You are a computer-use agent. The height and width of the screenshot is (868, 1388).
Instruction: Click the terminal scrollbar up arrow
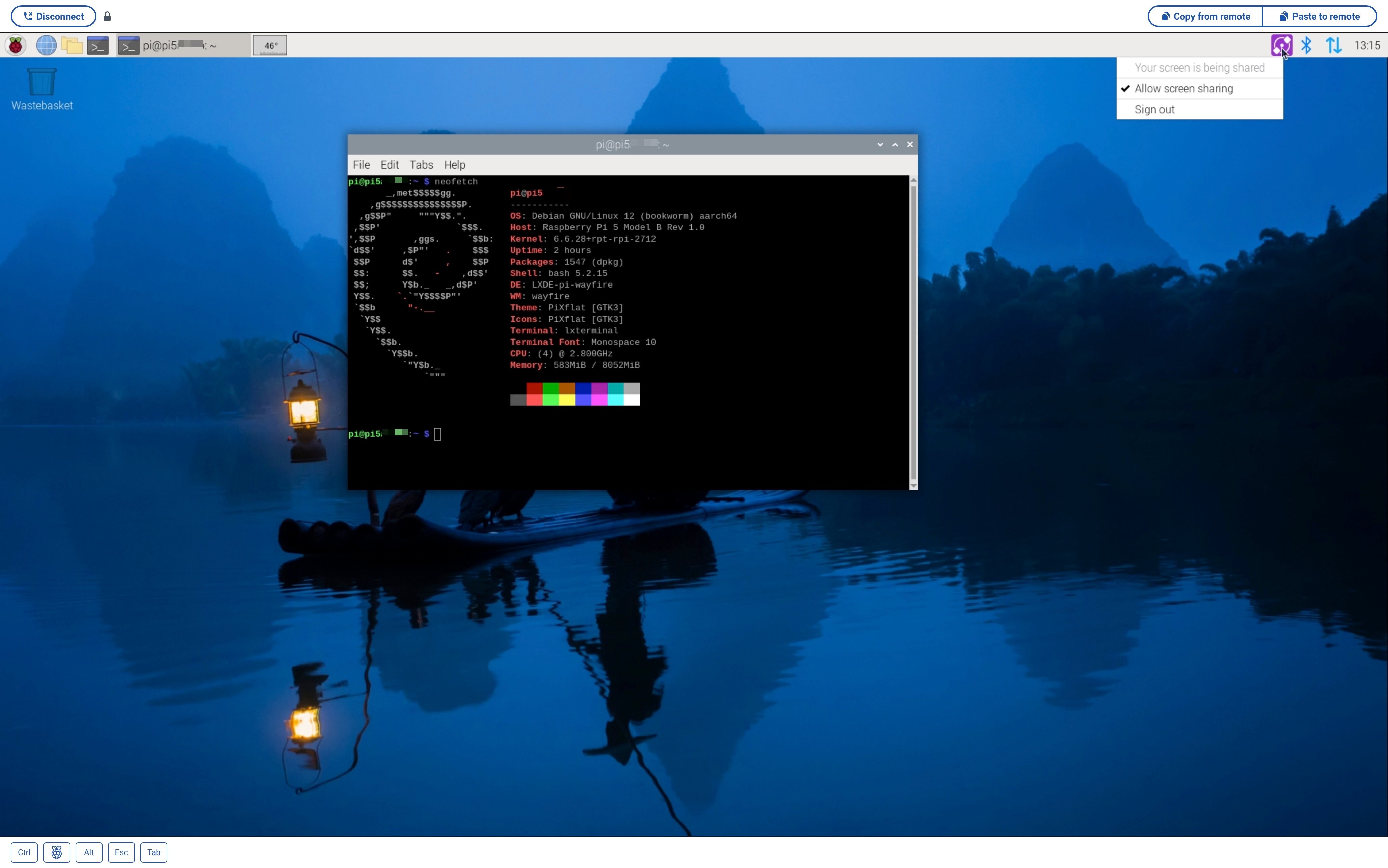pyautogui.click(x=913, y=180)
